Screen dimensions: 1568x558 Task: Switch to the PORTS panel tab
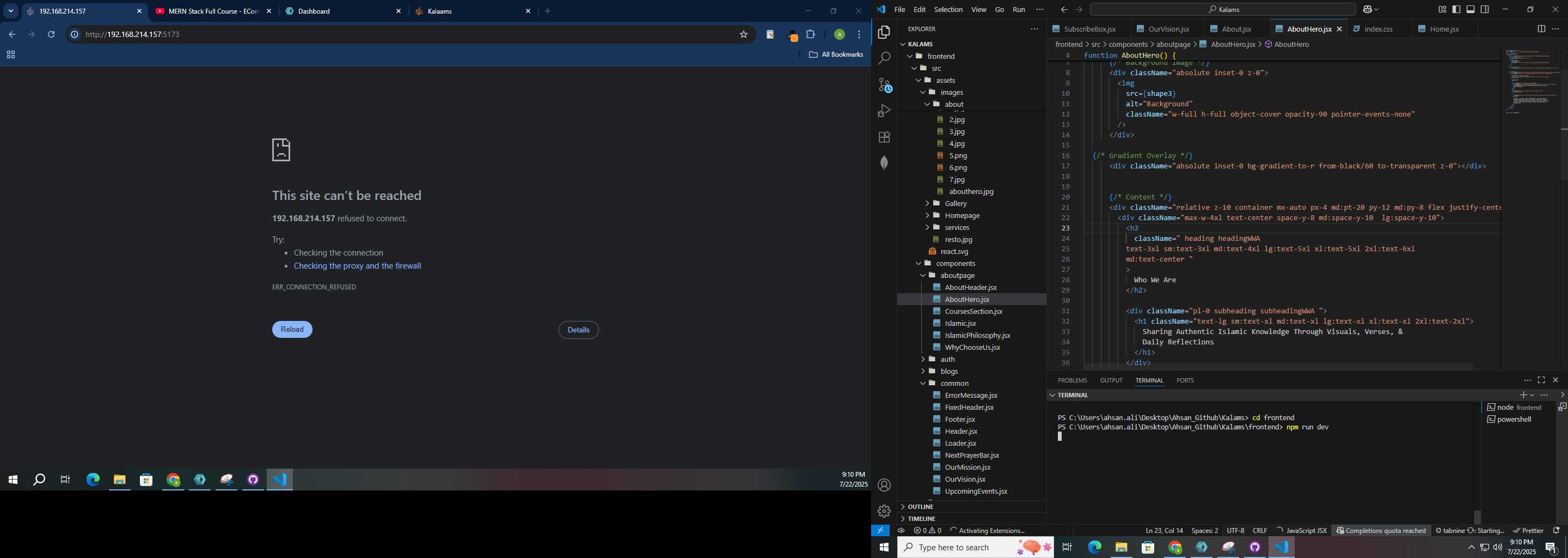coord(1185,381)
